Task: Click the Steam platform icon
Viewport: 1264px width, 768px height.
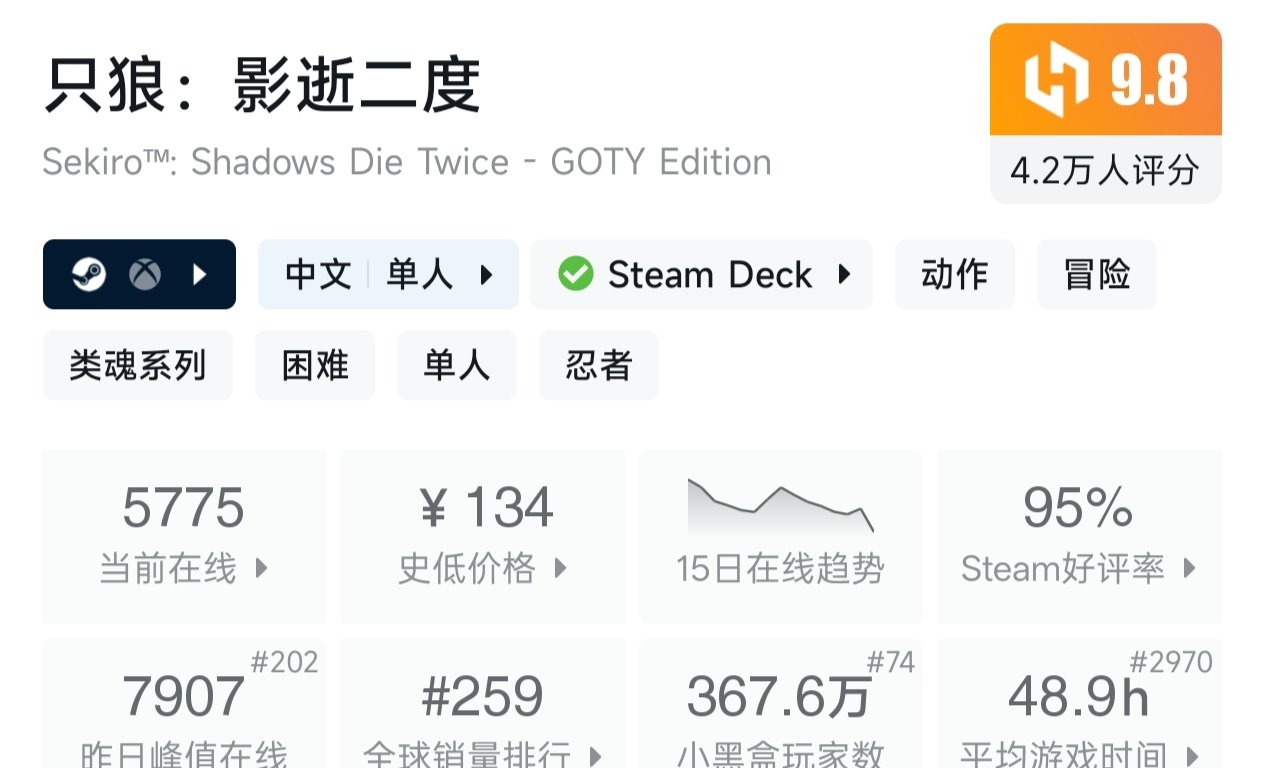Action: pos(89,274)
